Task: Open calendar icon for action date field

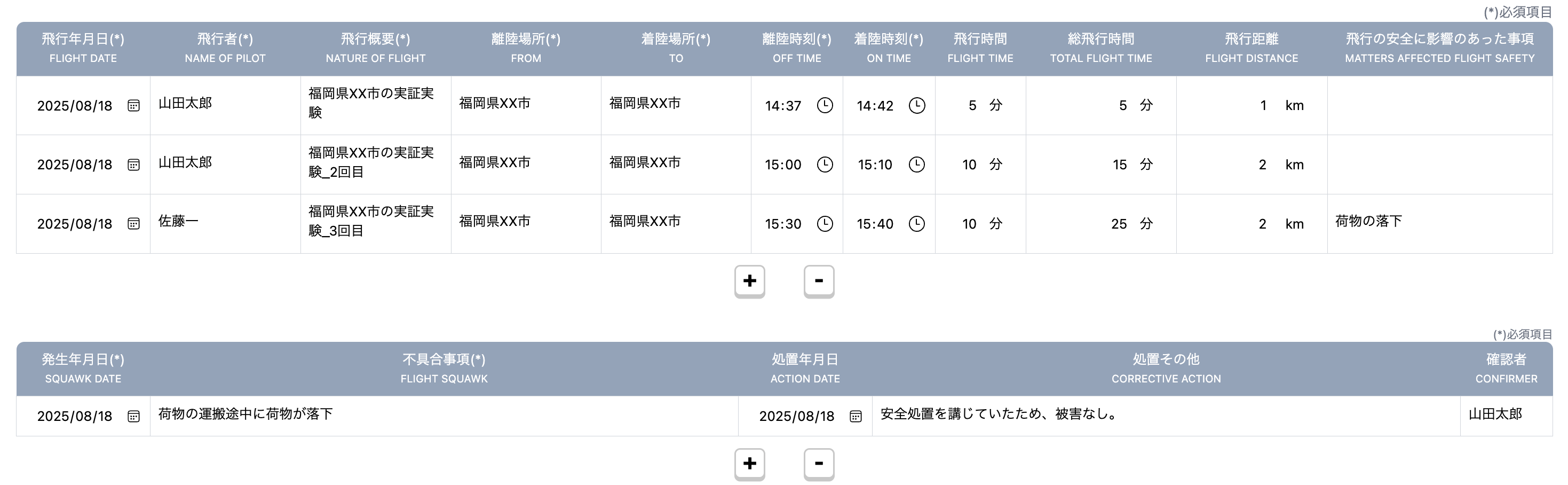Action: (x=855, y=416)
